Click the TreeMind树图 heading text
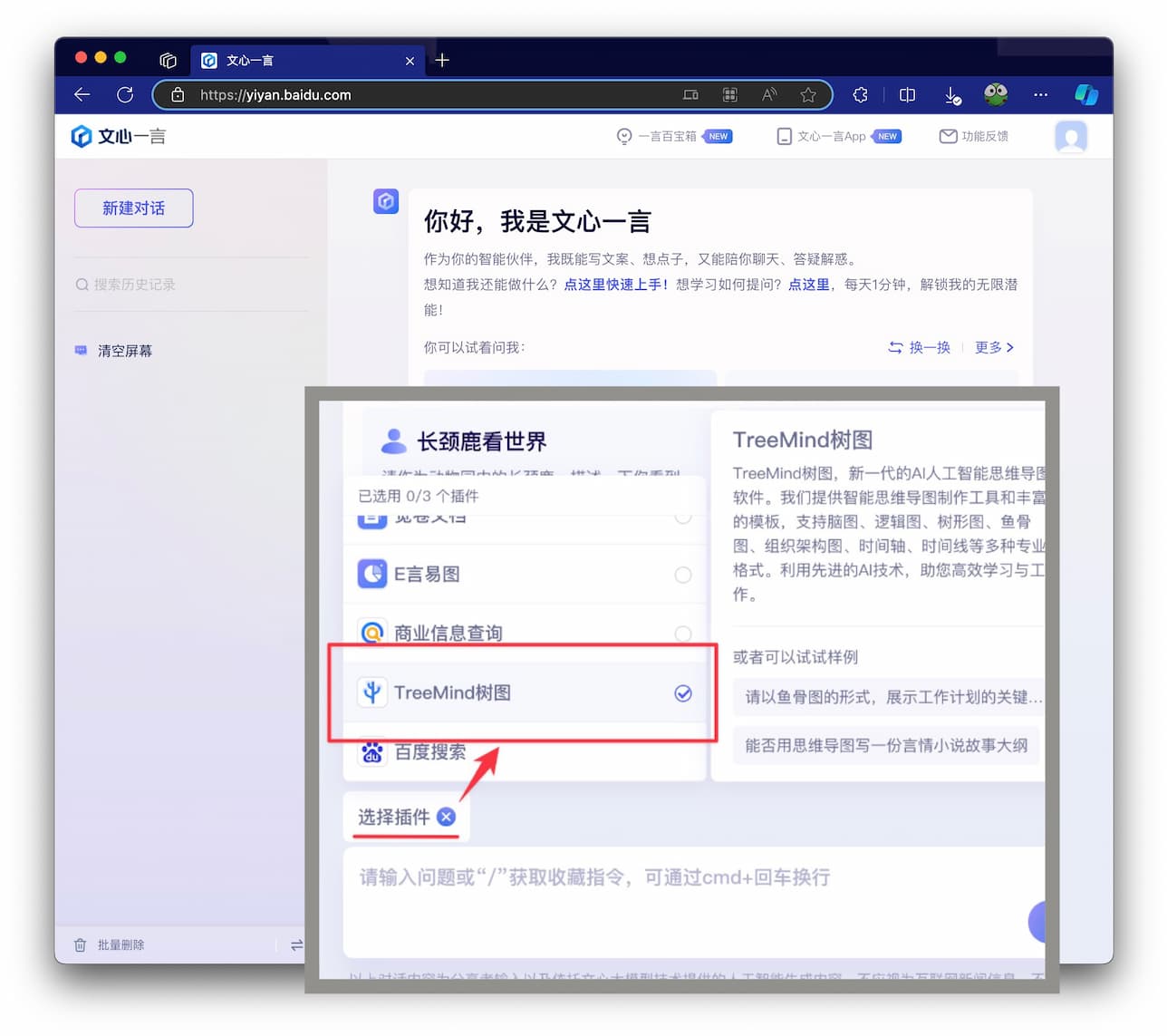The image size is (1167, 1036). pos(803,441)
